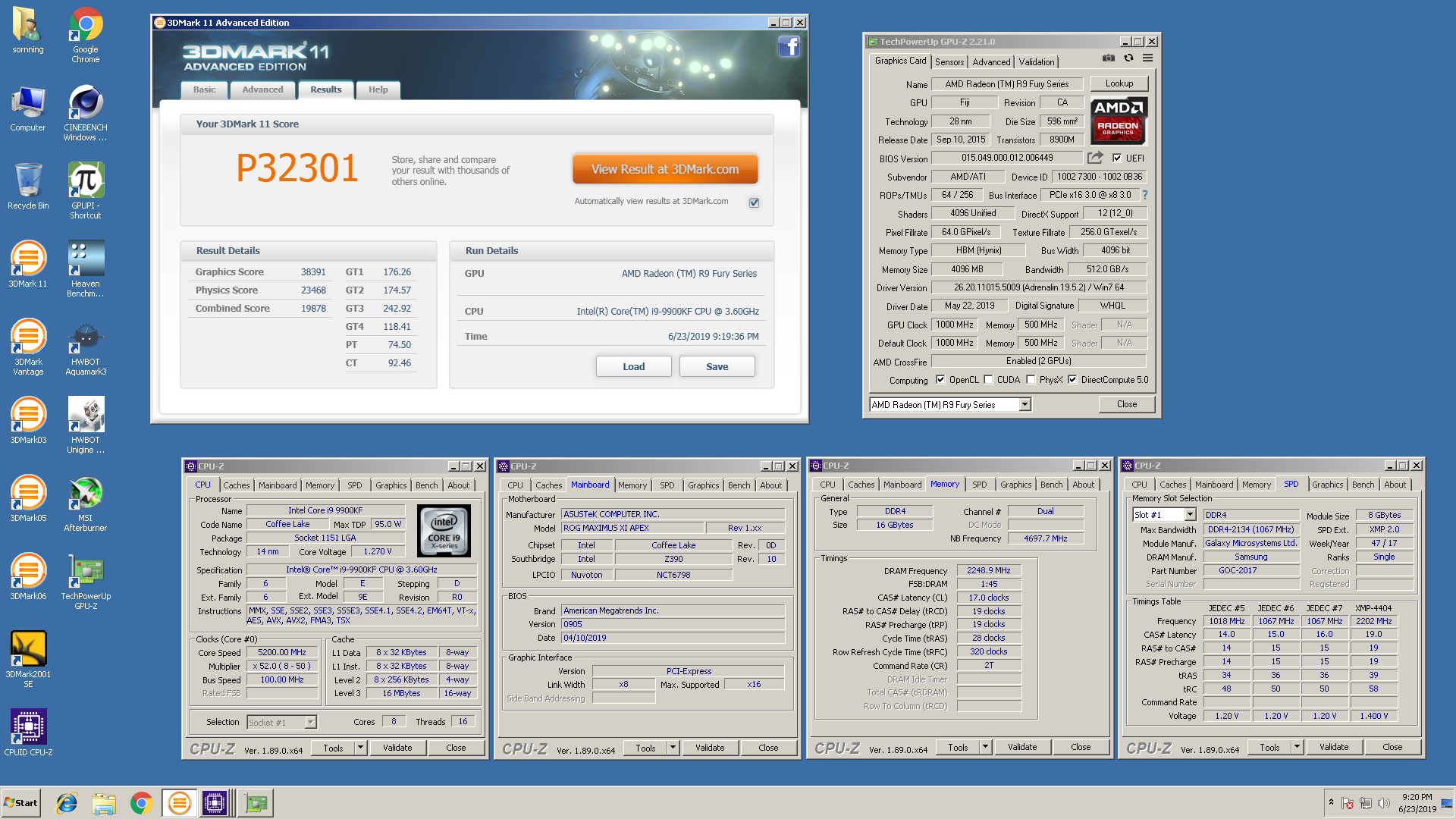Click the volume icon in system tray
The image size is (1456, 819).
[x=1382, y=803]
